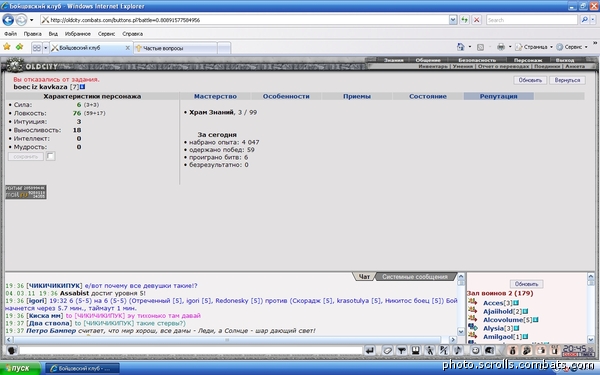Click into the Search box in toolbar
This screenshot has height=375, width=600.
(x=532, y=20)
